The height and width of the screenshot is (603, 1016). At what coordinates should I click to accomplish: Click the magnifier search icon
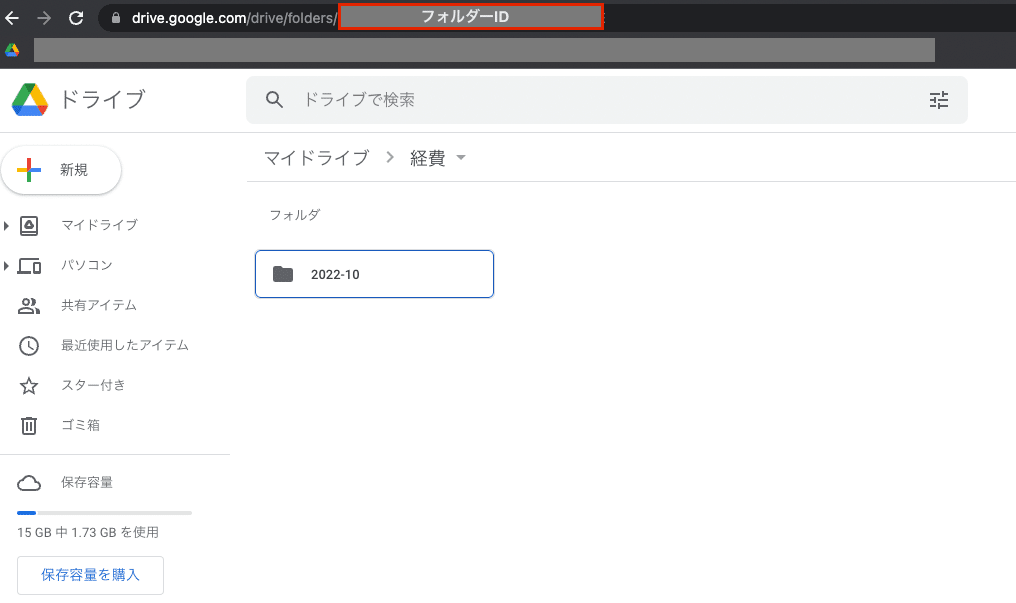tap(275, 100)
